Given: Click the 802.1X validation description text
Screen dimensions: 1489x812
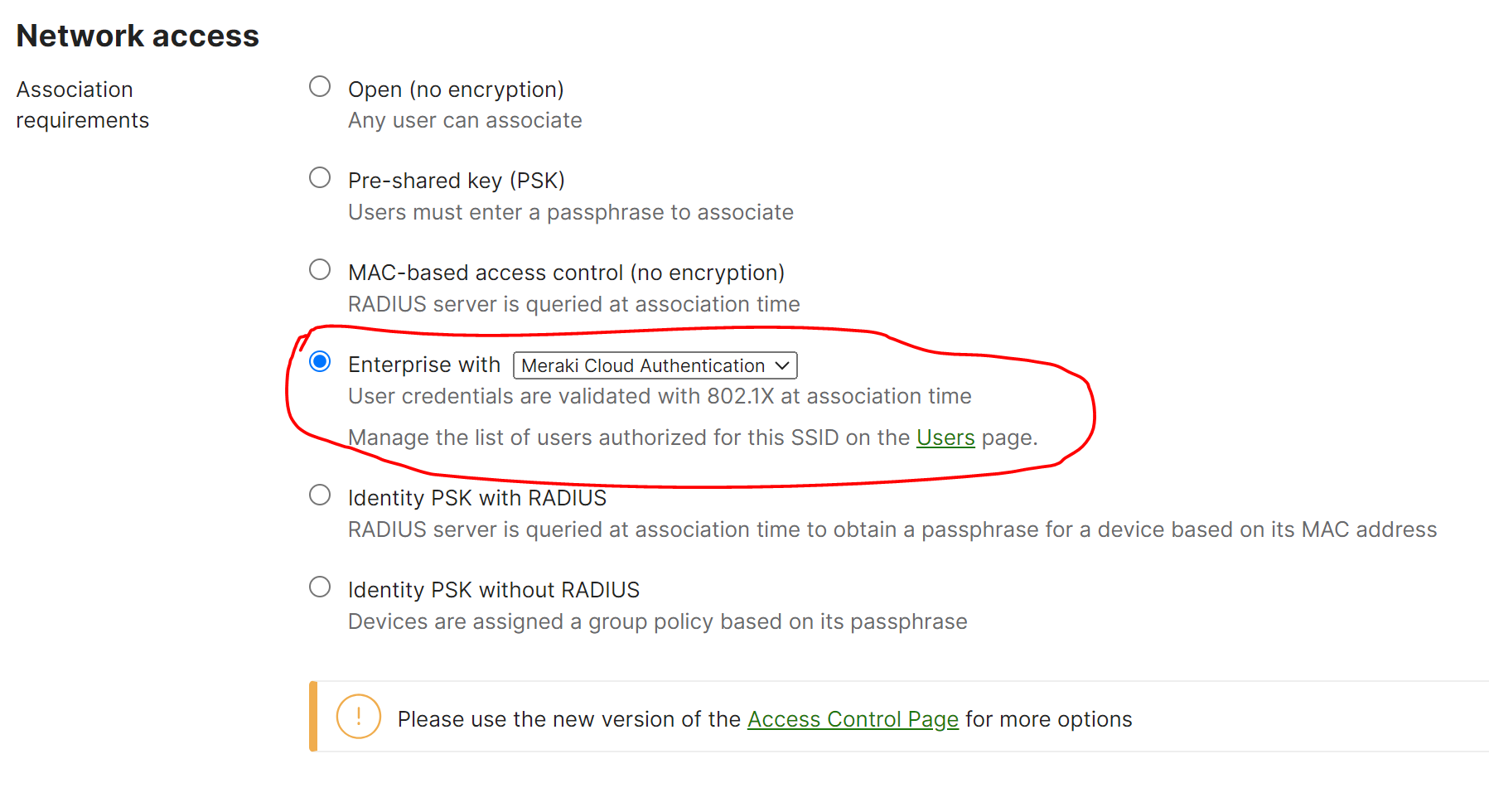Looking at the screenshot, I should point(659,396).
